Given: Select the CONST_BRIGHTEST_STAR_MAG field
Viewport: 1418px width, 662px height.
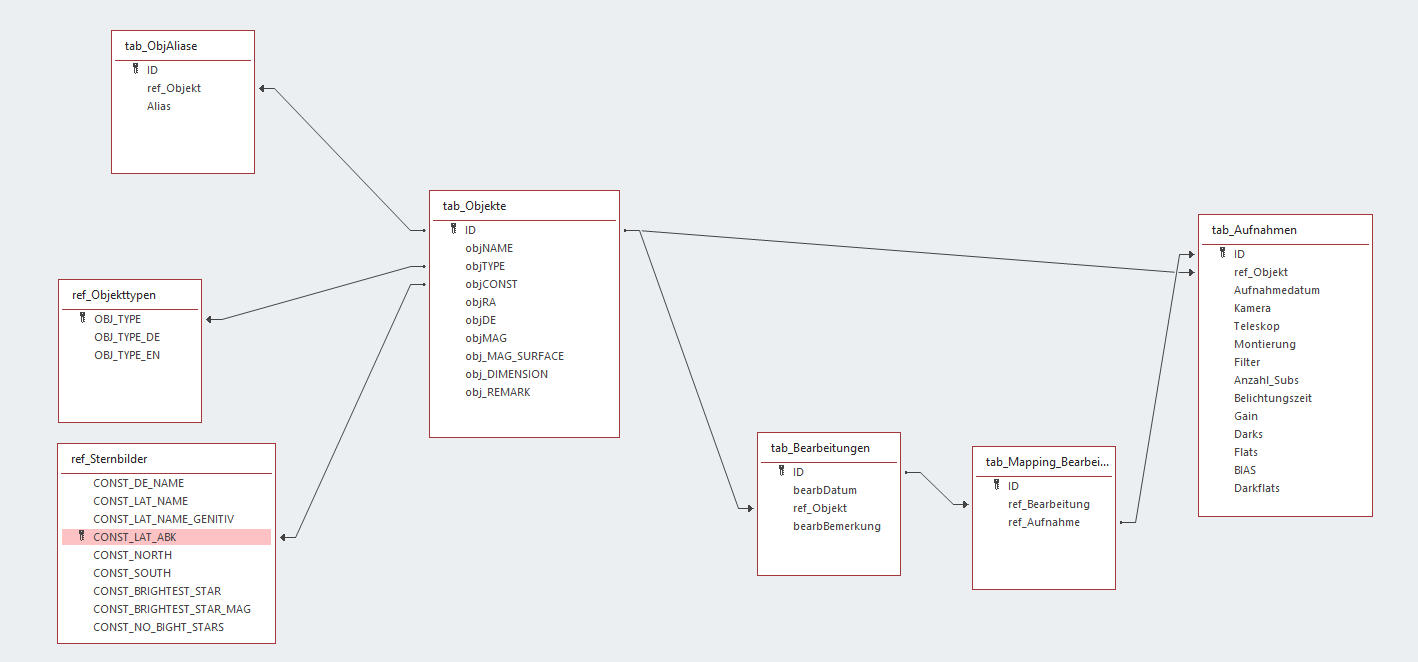Looking at the screenshot, I should pos(172,609).
